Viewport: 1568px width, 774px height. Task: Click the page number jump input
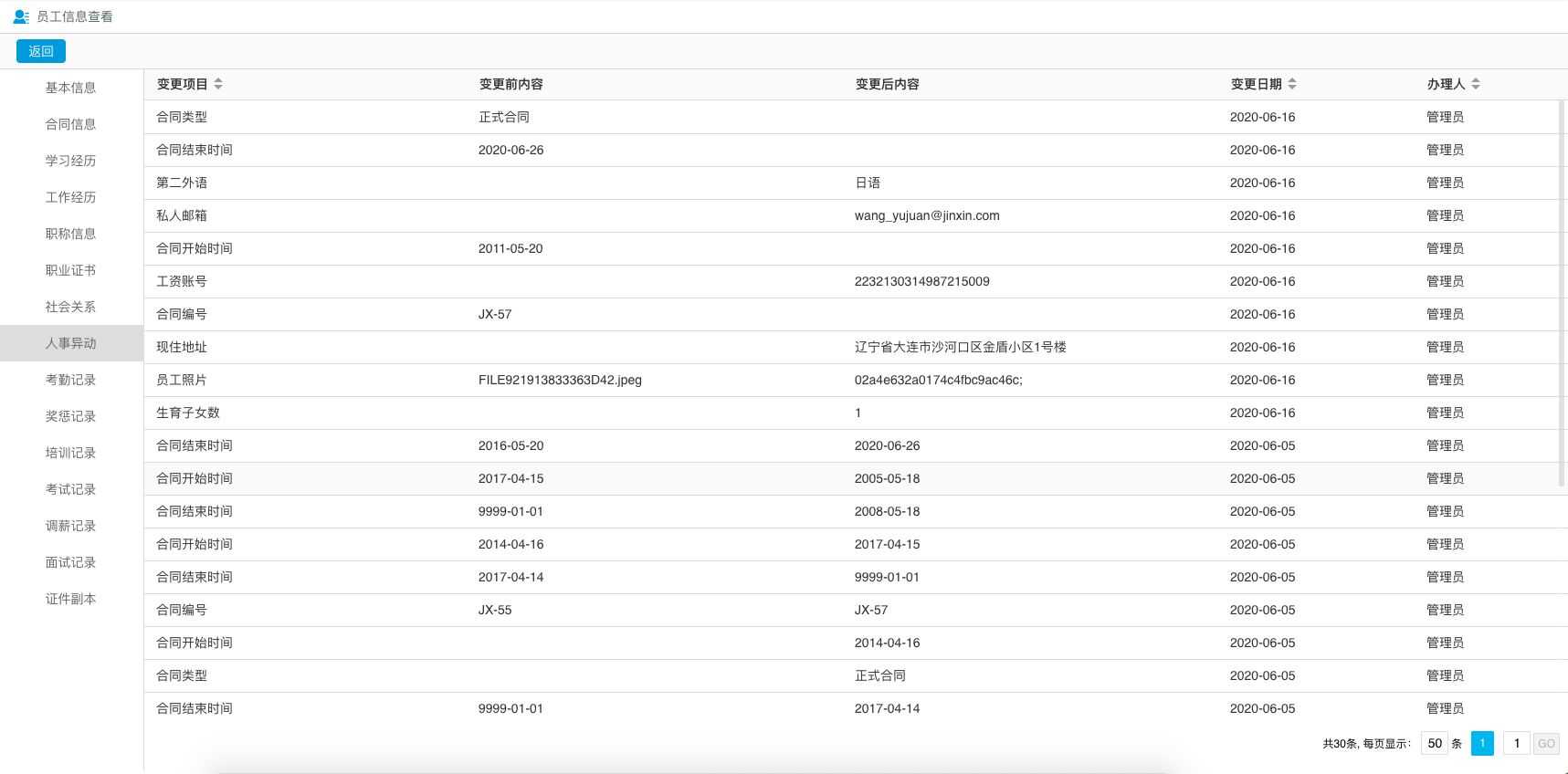pos(1516,743)
